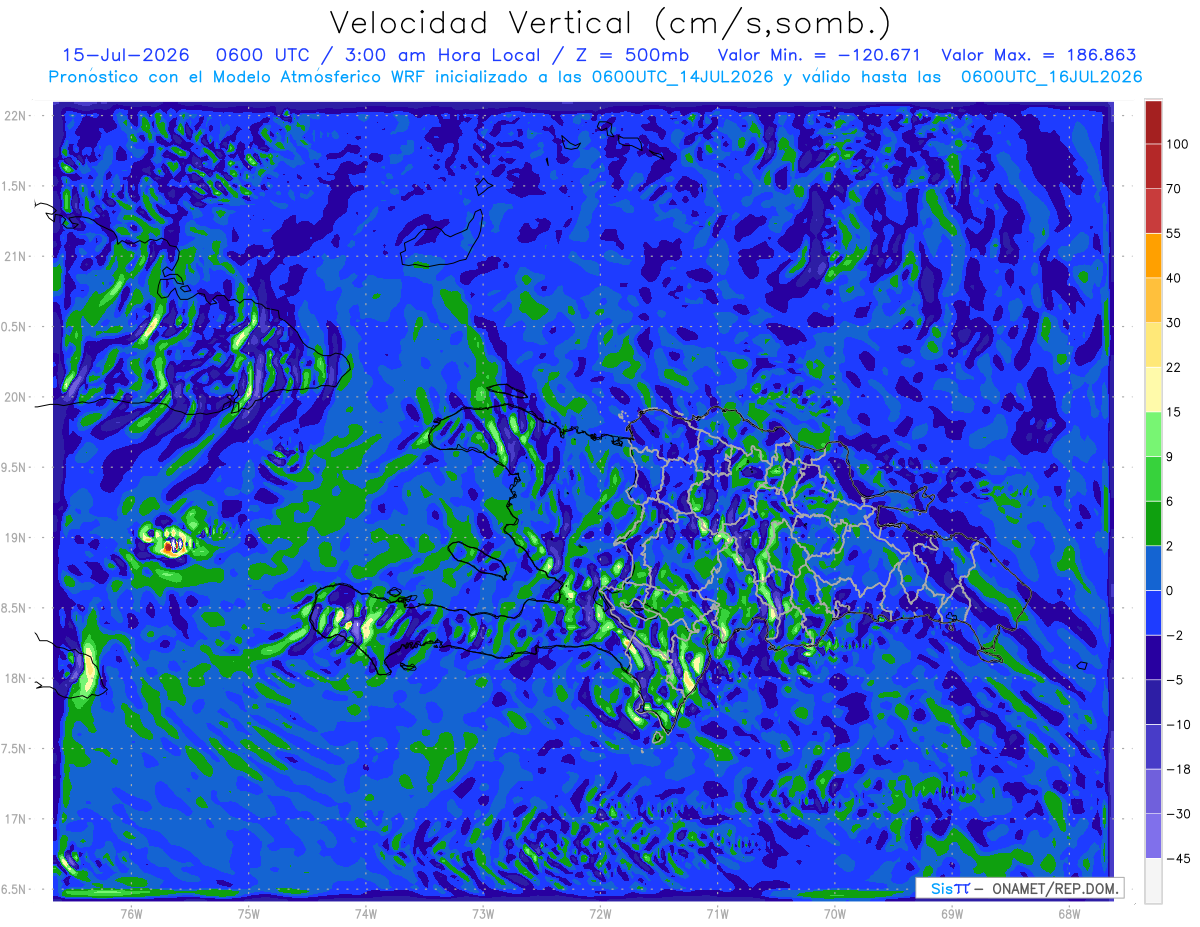
Task: Pick the red colorbar band between 70 and 100
Action: 1153,166
